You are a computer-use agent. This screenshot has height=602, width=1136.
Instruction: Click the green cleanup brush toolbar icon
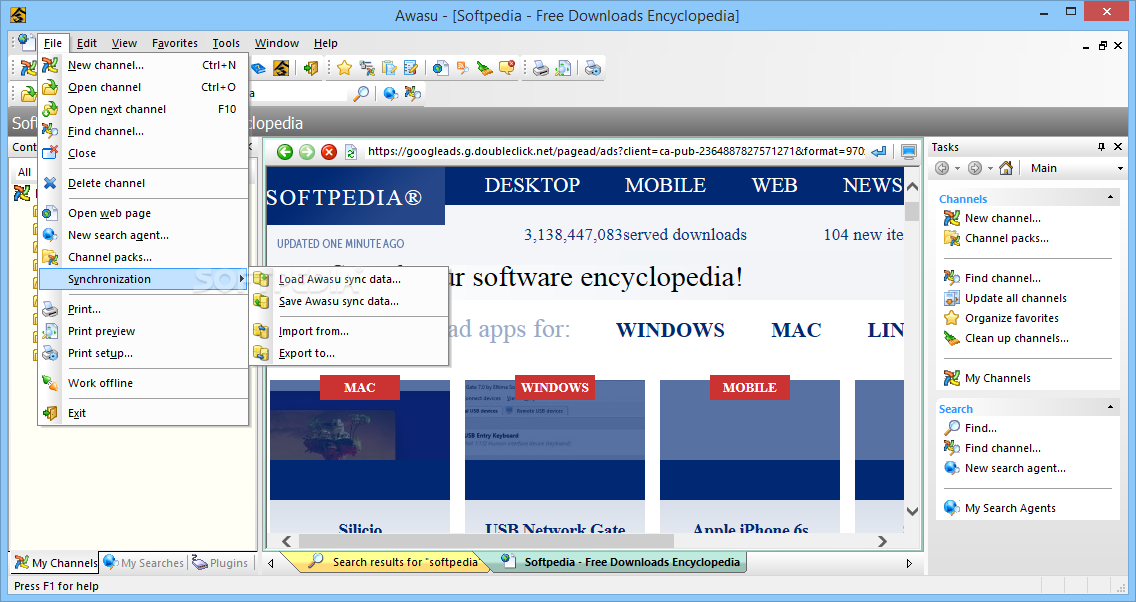[485, 68]
